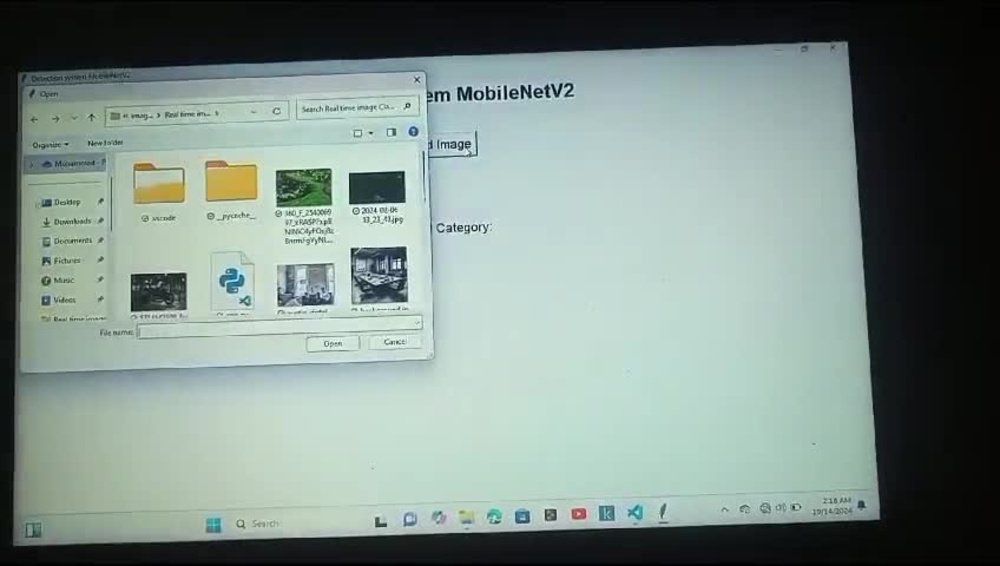
Task: Go back in the Open dialog
Action: click(34, 119)
